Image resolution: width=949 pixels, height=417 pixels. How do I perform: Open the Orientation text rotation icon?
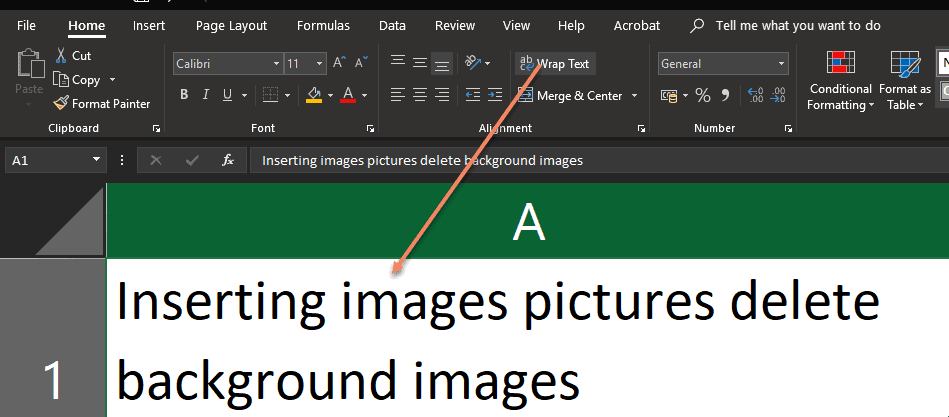[473, 63]
